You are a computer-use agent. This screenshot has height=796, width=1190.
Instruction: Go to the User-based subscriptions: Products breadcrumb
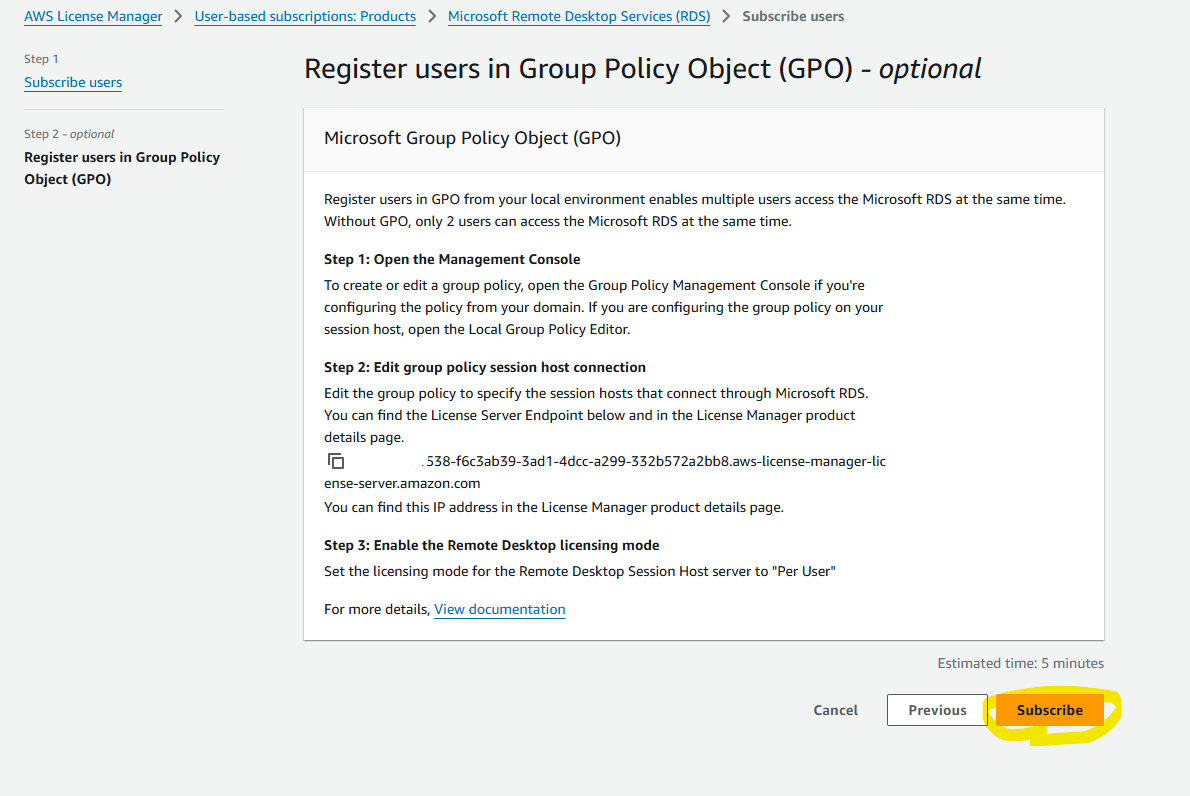[305, 17]
